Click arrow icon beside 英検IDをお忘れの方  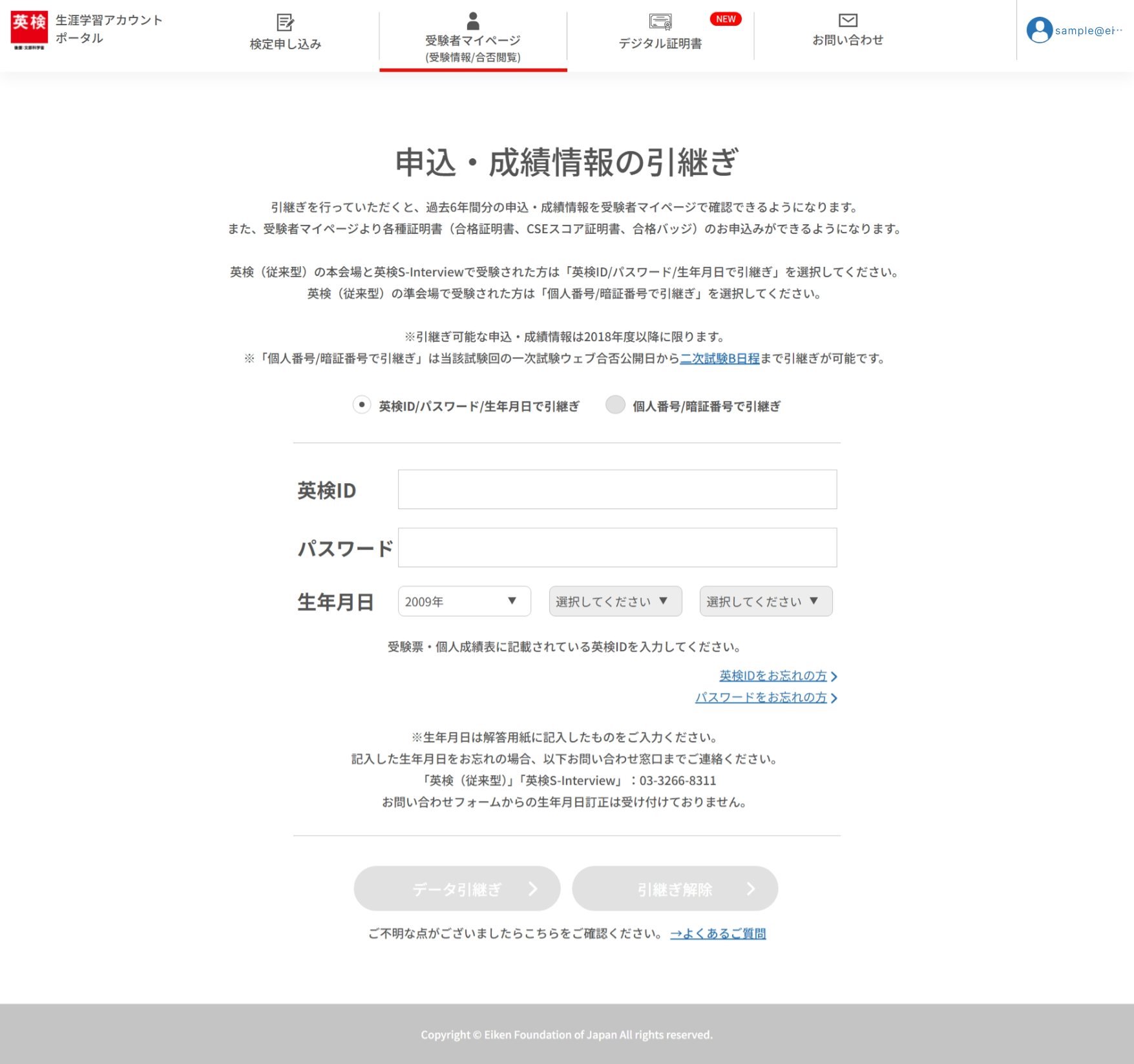tap(834, 676)
